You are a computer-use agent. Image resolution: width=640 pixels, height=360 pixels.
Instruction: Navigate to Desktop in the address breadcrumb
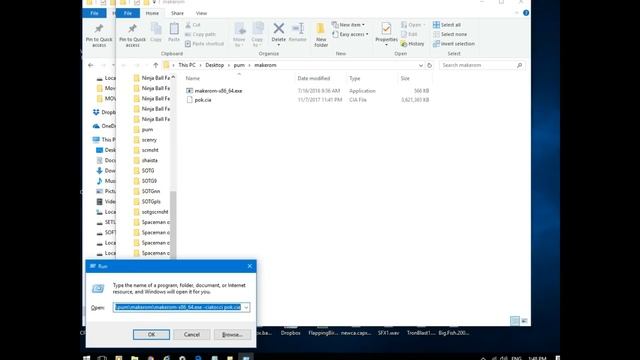click(x=215, y=65)
